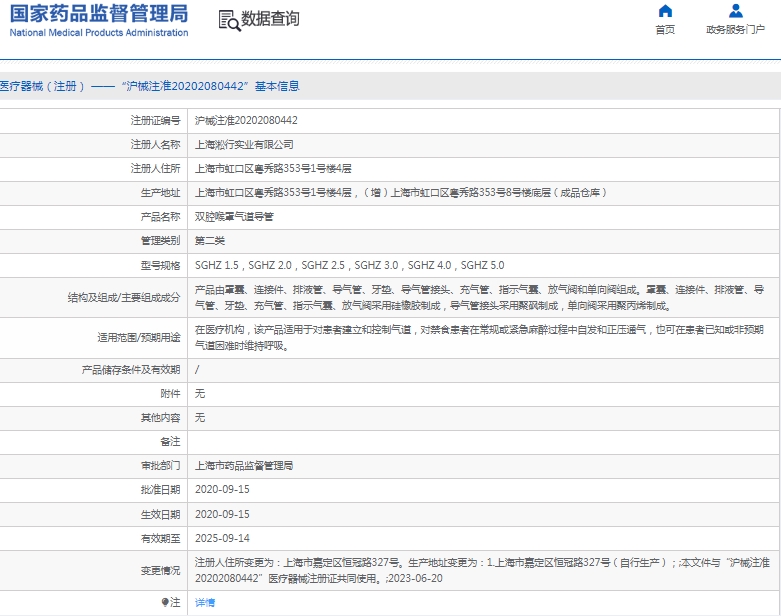Open the 详情 link
The width and height of the screenshot is (781, 616).
click(205, 603)
